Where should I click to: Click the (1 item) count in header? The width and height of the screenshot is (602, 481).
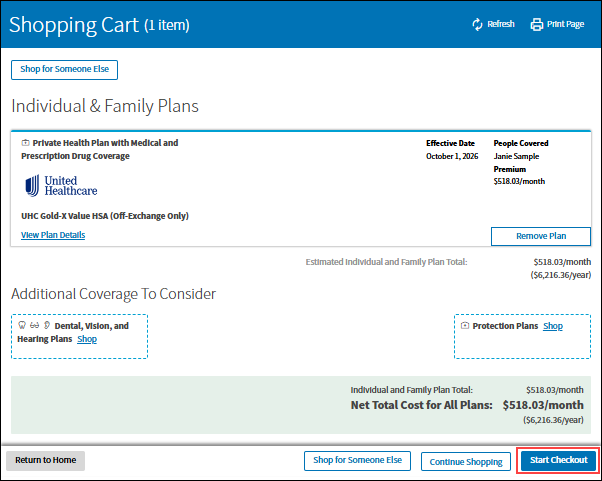pyautogui.click(x=167, y=25)
